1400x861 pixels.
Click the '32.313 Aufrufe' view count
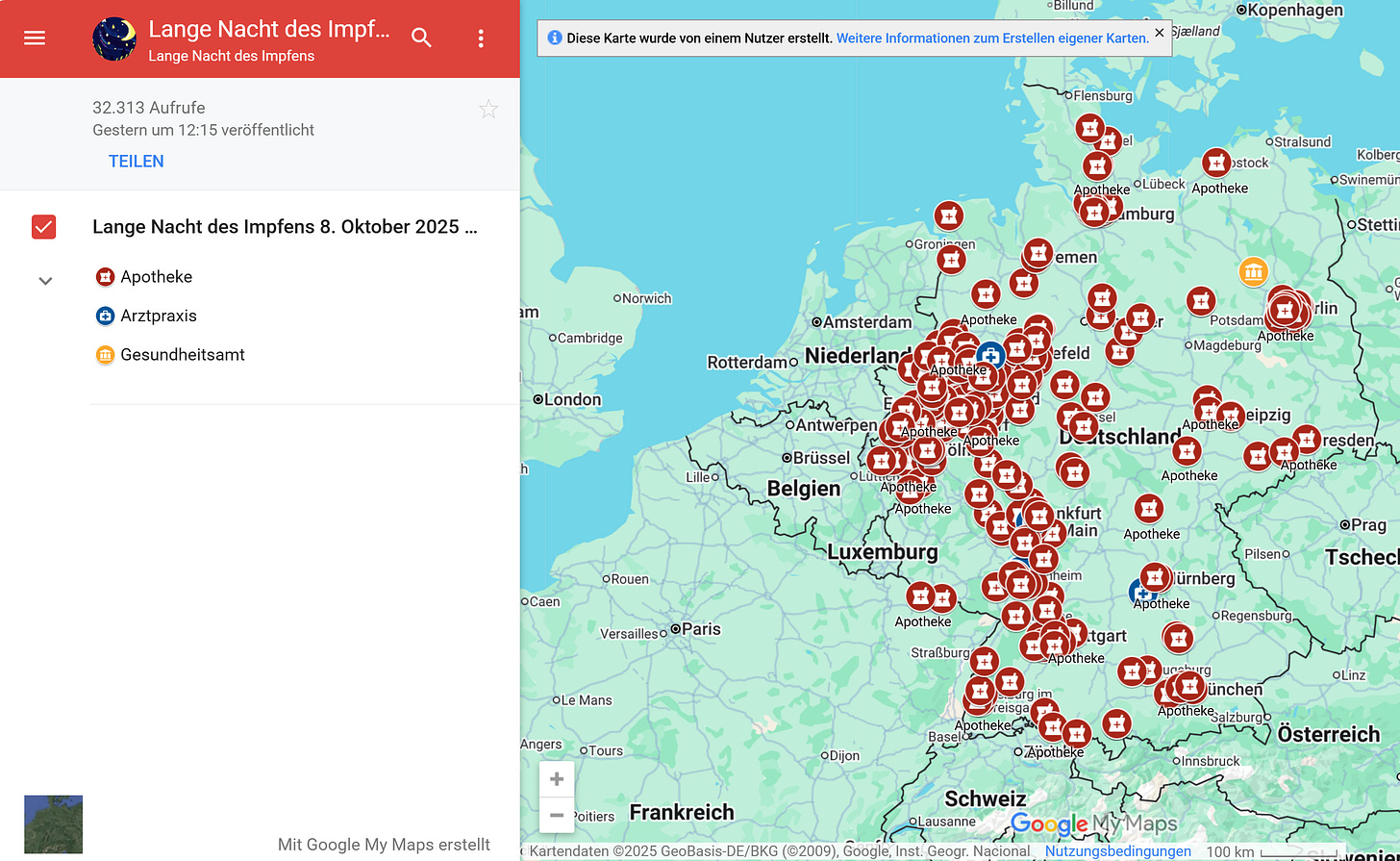[149, 108]
